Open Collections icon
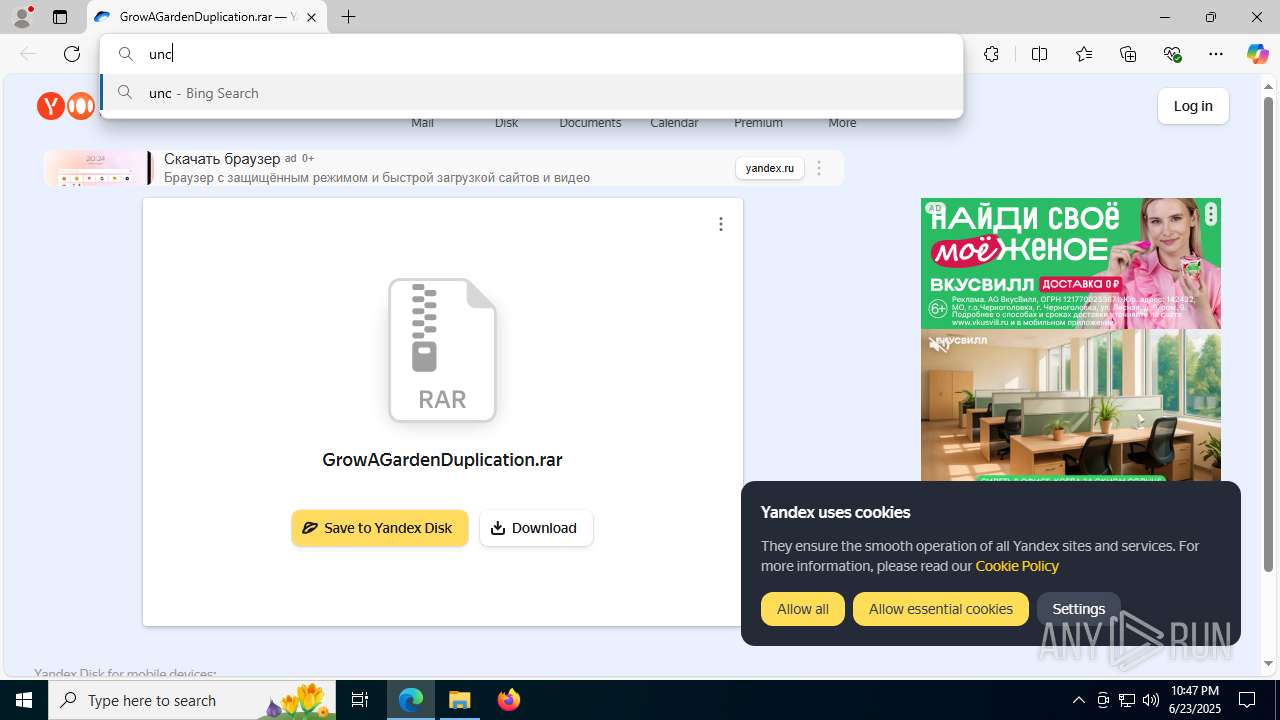Image resolution: width=1280 pixels, height=720 pixels. click(1128, 54)
